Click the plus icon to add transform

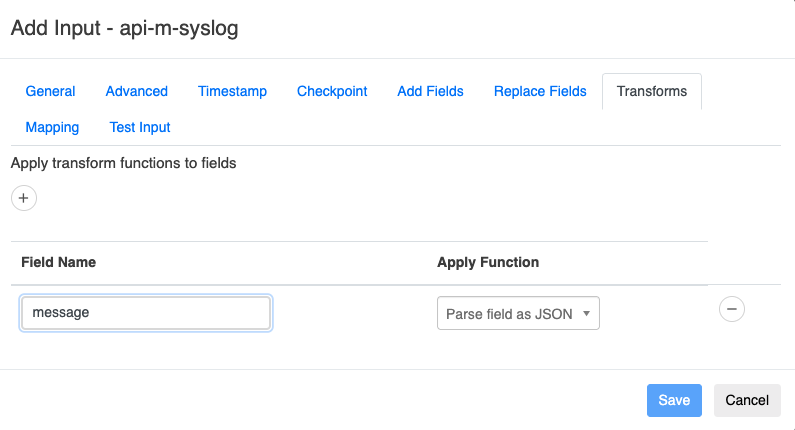pos(24,198)
